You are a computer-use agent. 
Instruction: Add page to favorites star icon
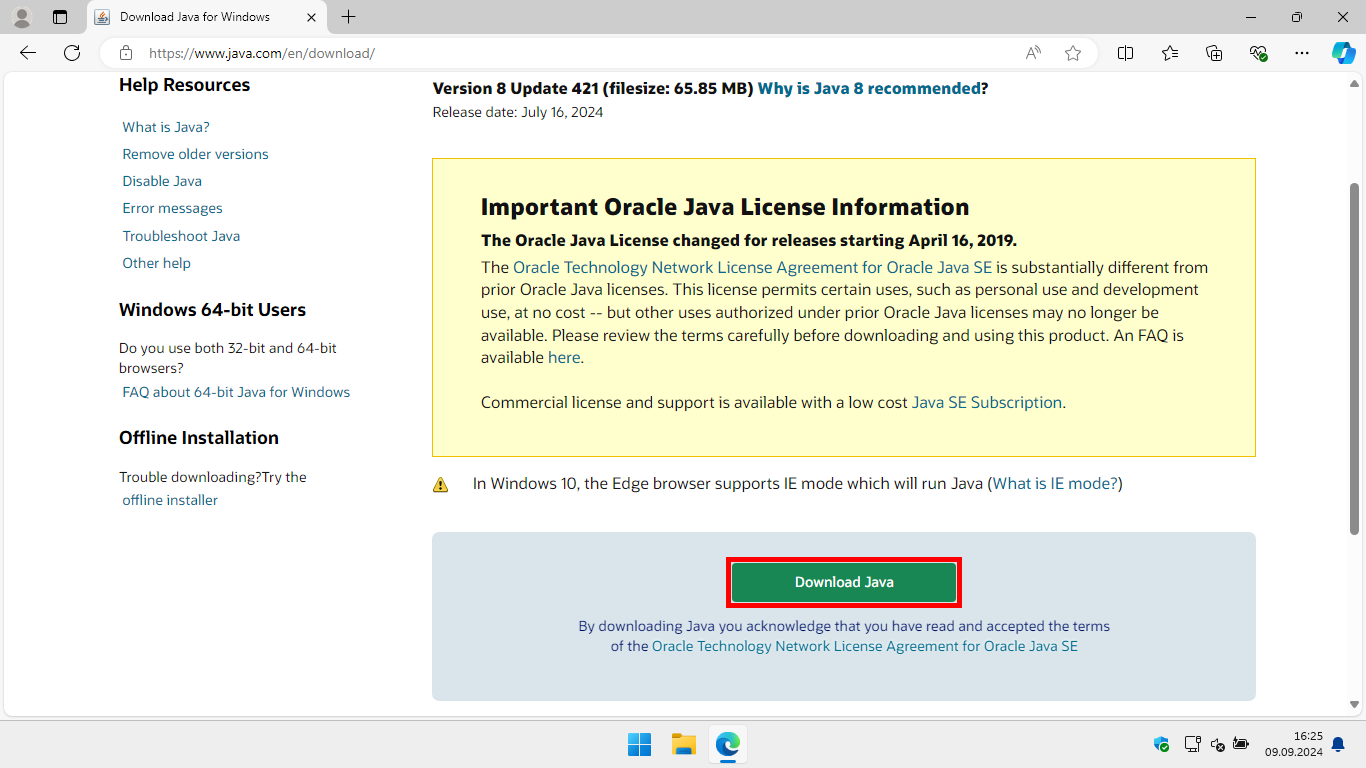[x=1073, y=53]
